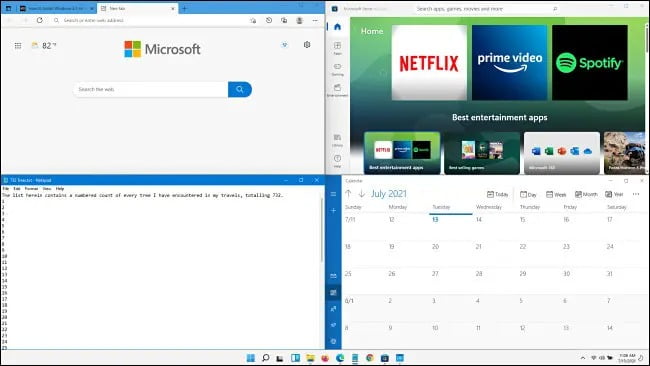Click the Search the web box
Viewport: 650px width, 366px height.
click(x=151, y=89)
